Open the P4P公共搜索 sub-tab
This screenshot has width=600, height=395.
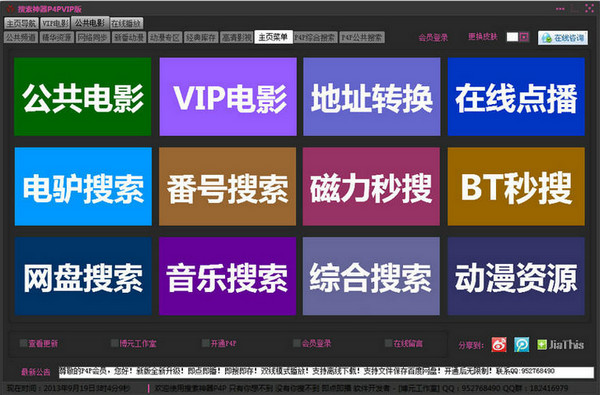tap(362, 37)
